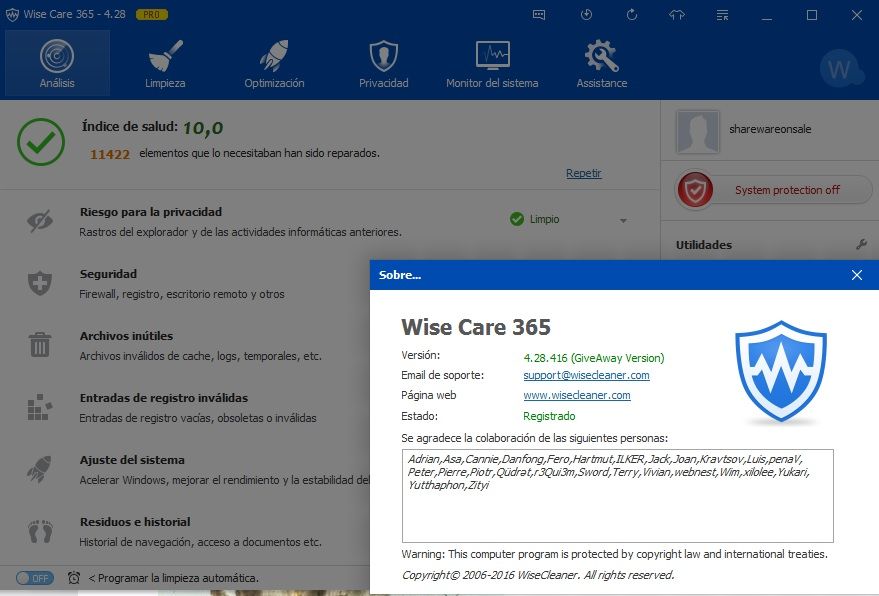879x596 pixels.
Task: Open the Optimización tab
Action: click(274, 63)
